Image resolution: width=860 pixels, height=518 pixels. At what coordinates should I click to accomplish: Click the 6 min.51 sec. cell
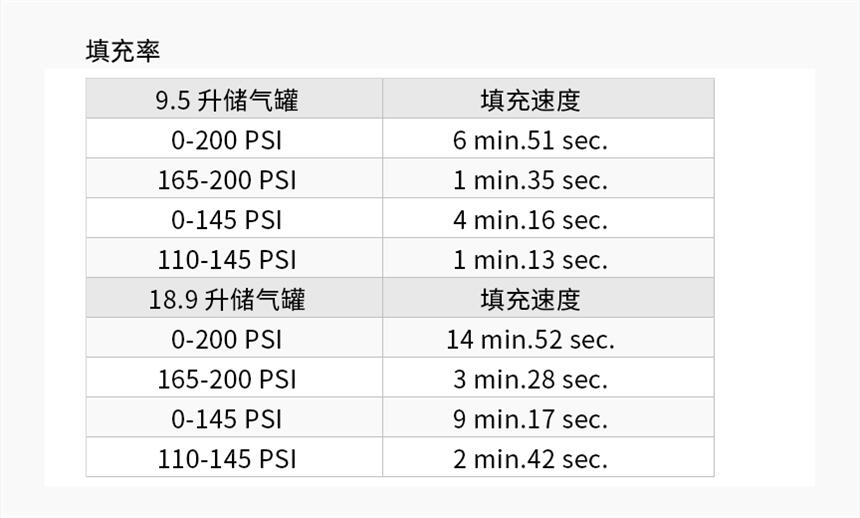point(530,140)
